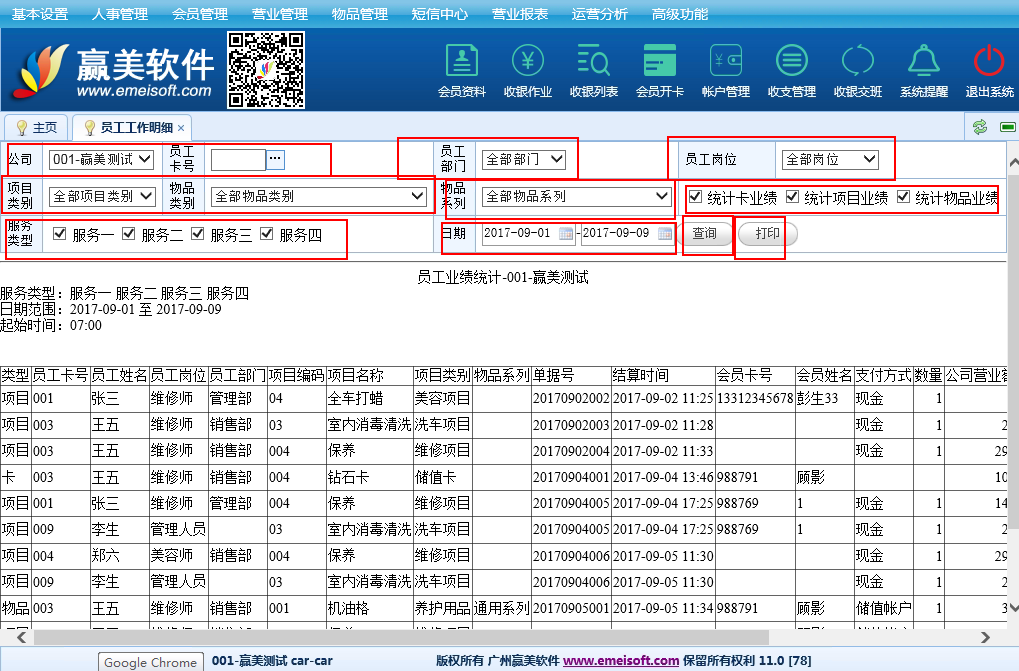Click the 退出系统 power icon
This screenshot has height=671, width=1019.
click(989, 62)
